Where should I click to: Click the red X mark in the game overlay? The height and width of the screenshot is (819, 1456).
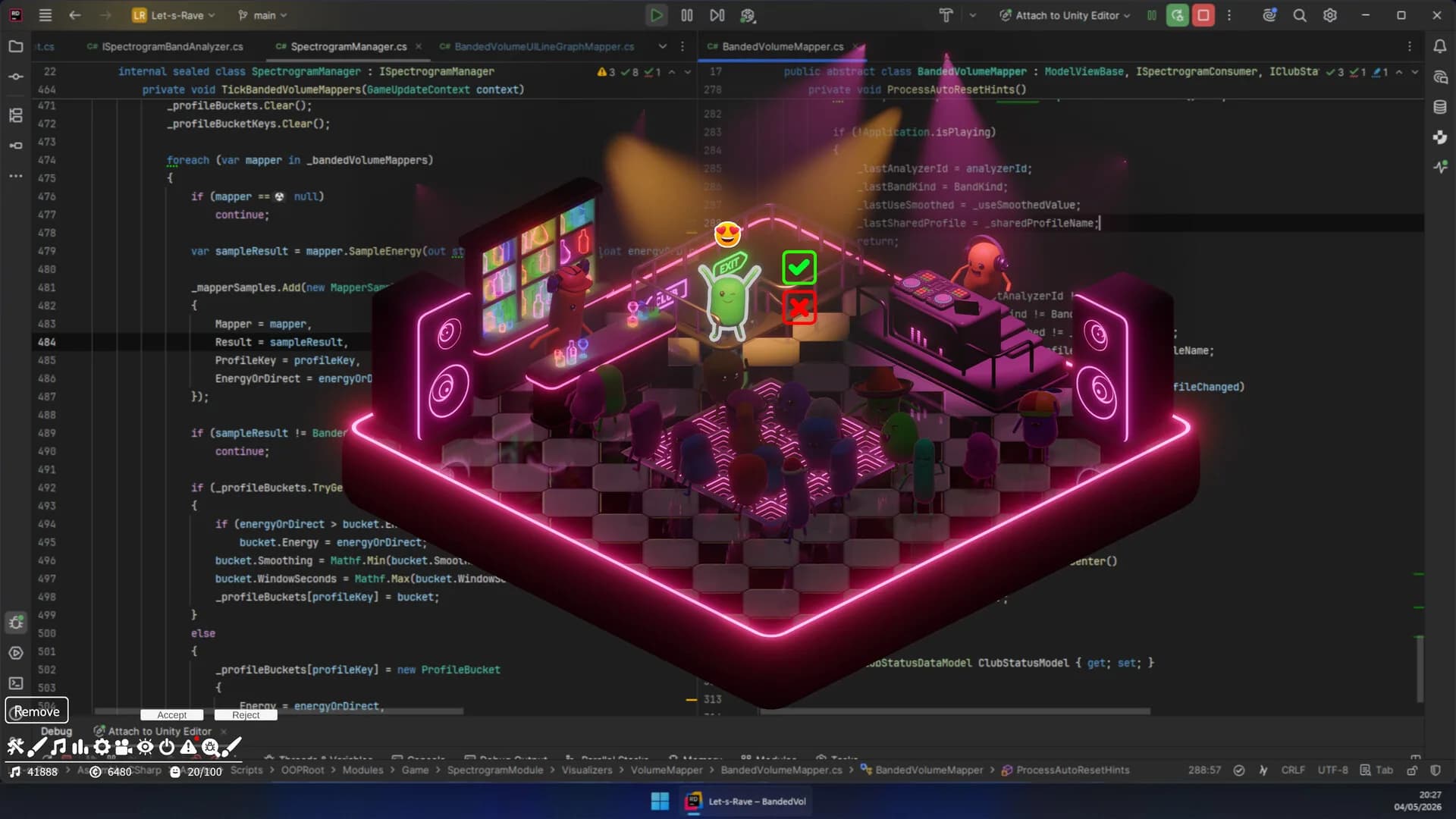point(799,307)
